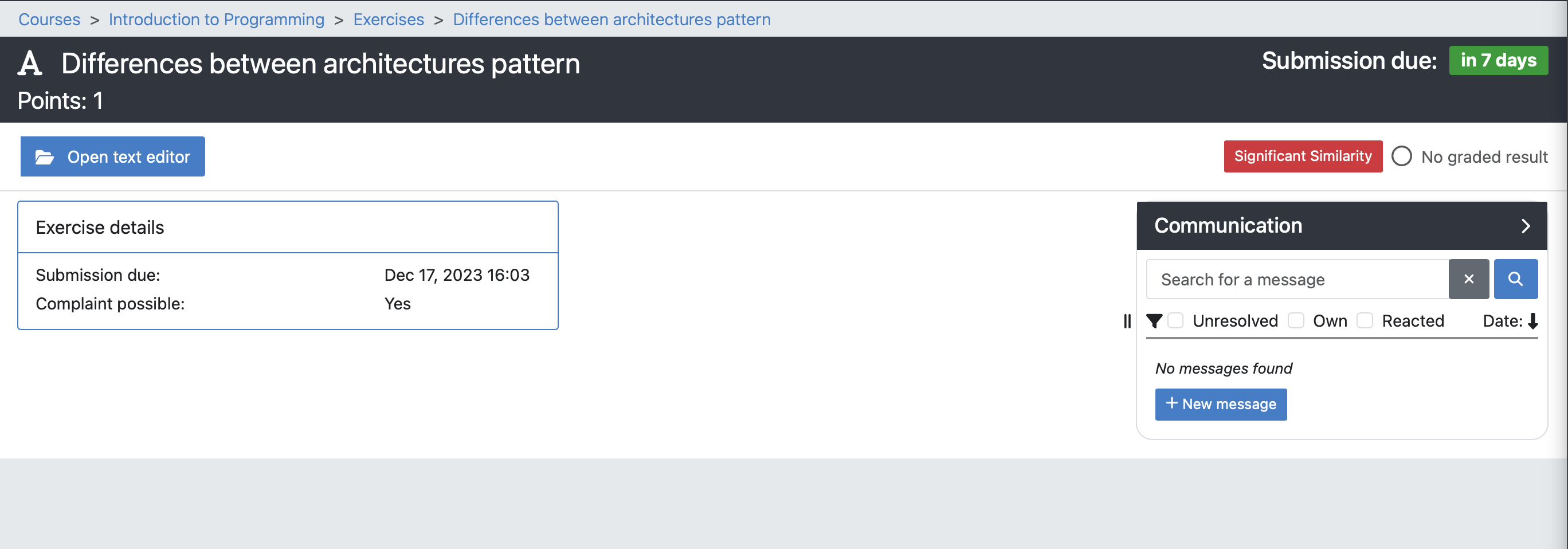Clear the message search with the X icon
The width and height of the screenshot is (1568, 549).
pos(1469,279)
